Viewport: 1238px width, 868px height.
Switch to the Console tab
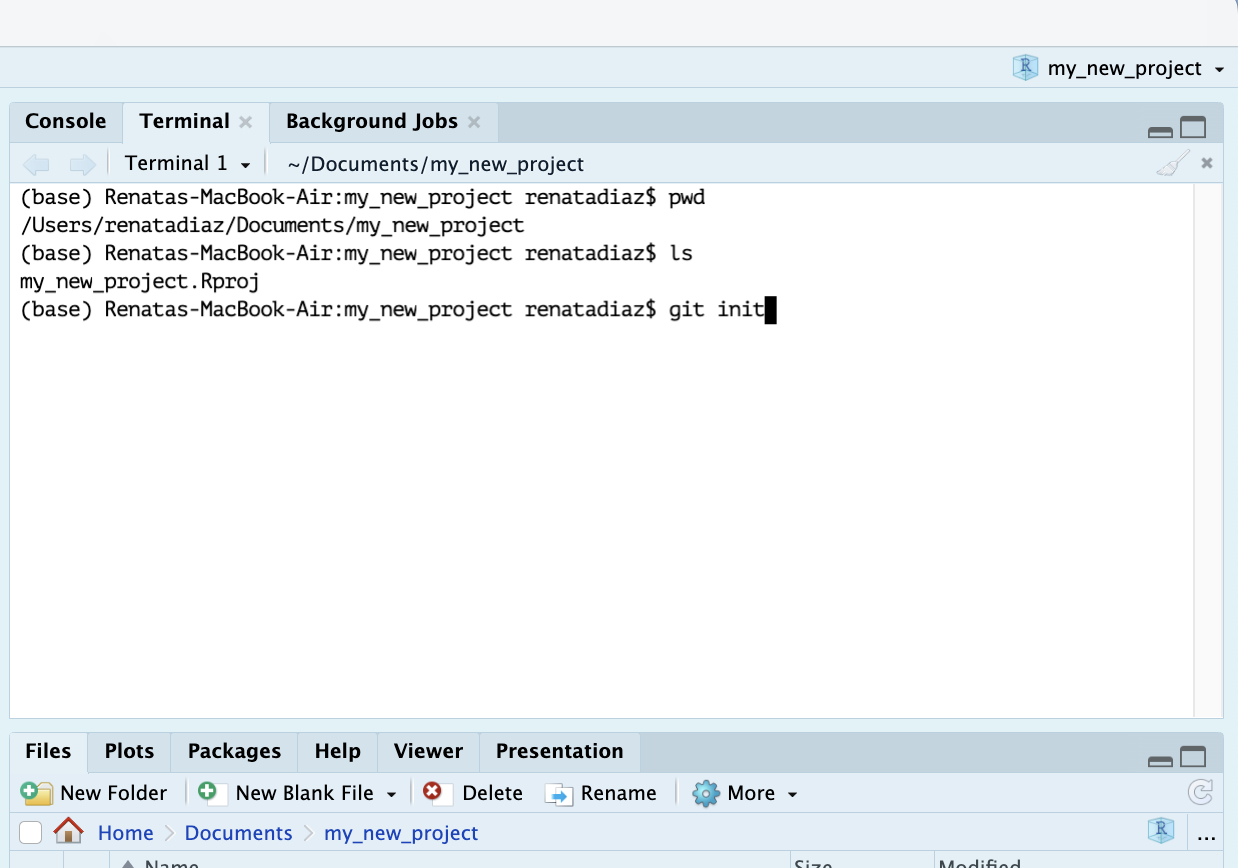coord(65,121)
